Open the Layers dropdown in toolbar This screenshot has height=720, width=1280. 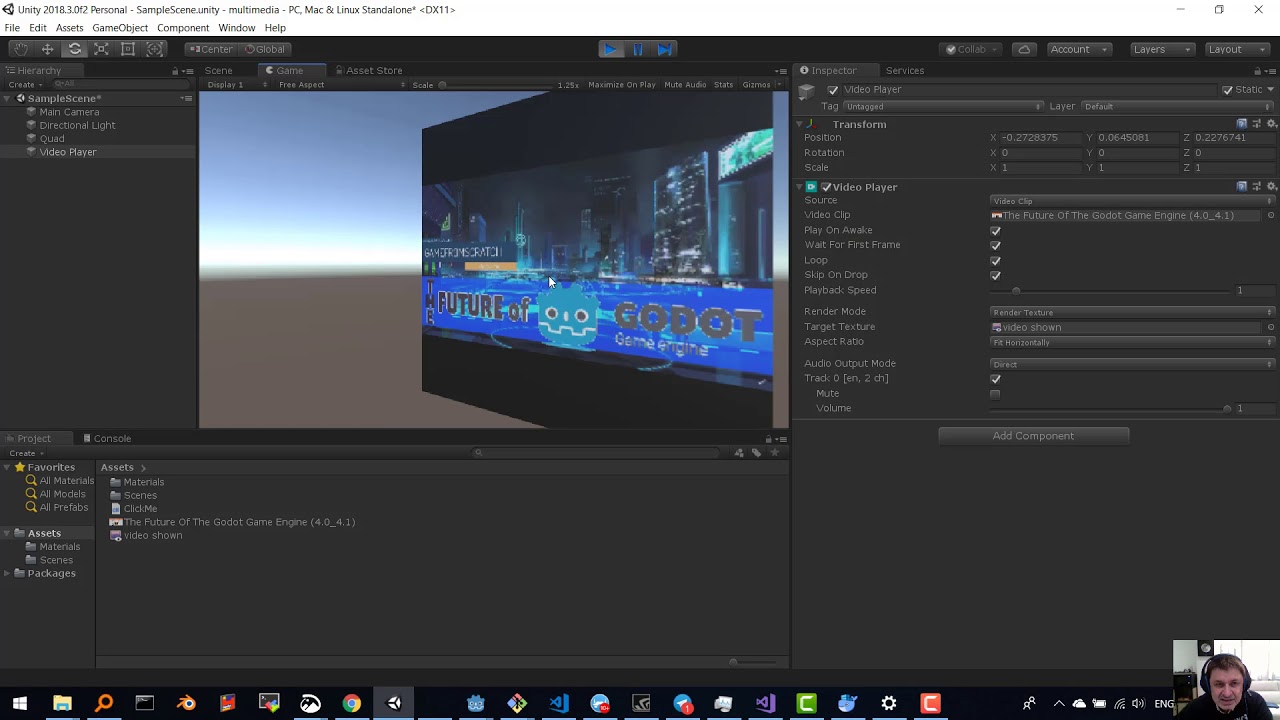tap(1160, 49)
